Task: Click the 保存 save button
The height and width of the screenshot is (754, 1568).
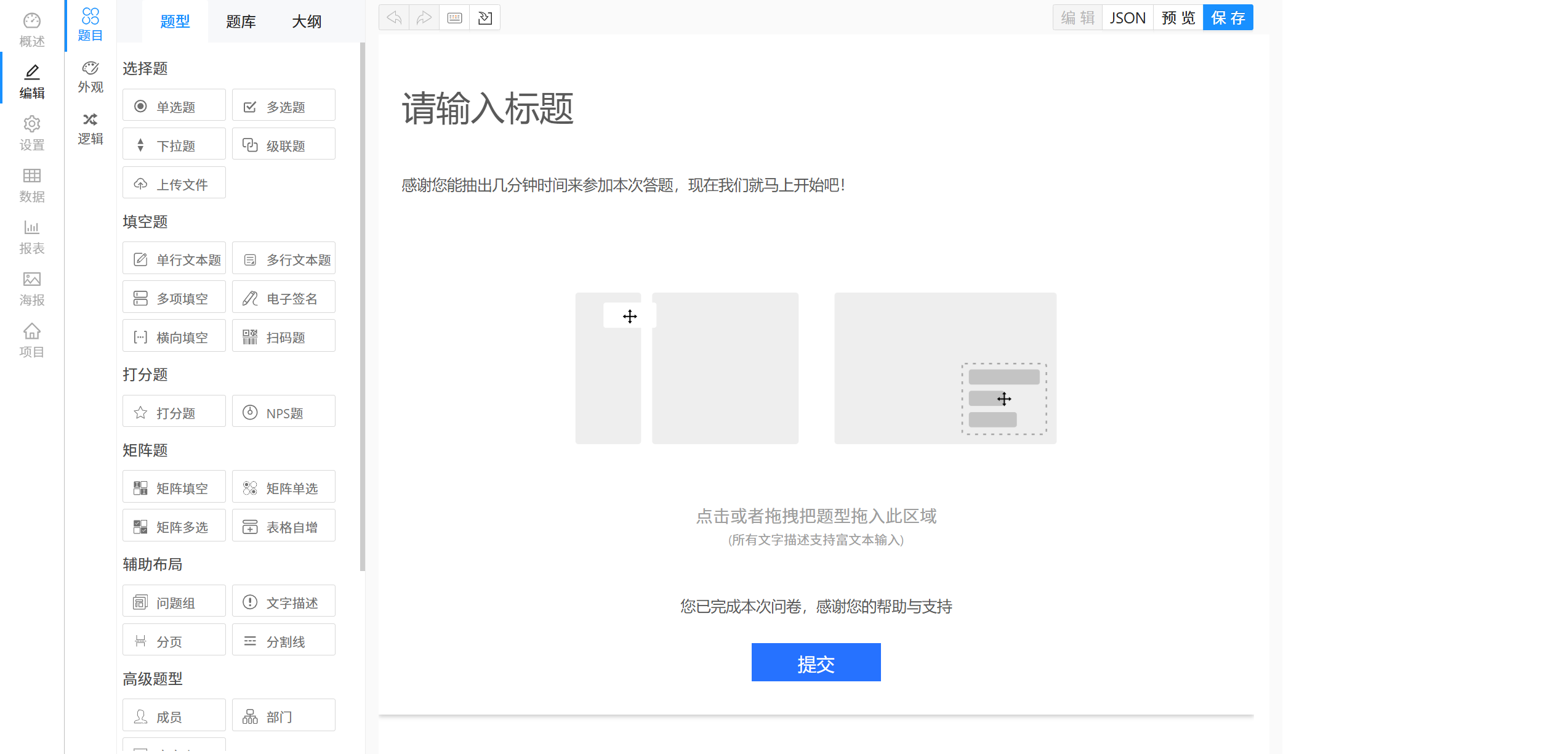Action: click(x=1228, y=18)
